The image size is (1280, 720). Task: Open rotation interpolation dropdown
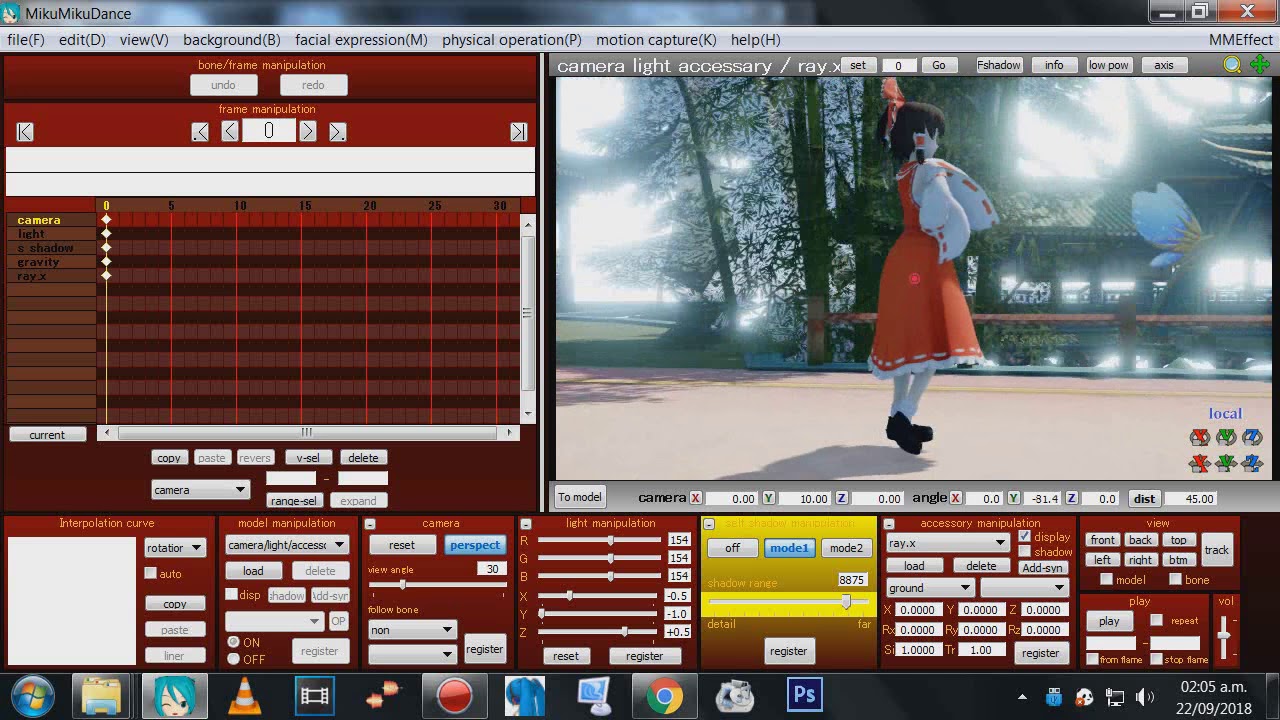point(175,547)
